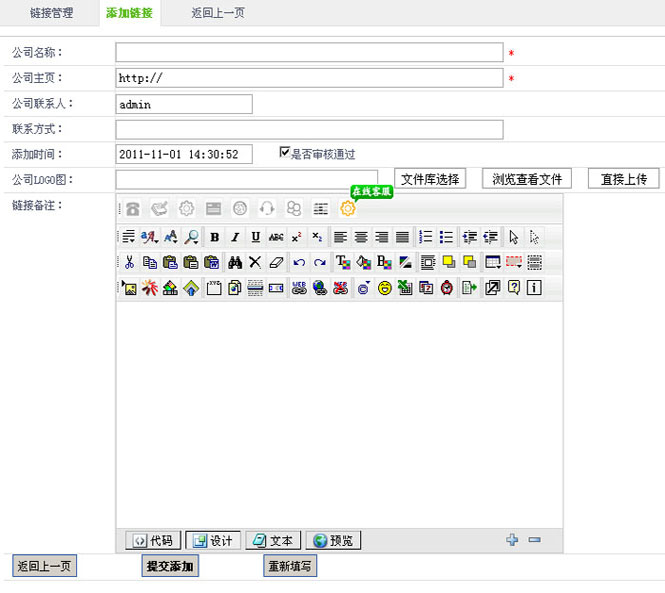The image size is (665, 593).
Task: Shrink editor height with minus icon
Action: click(535, 540)
